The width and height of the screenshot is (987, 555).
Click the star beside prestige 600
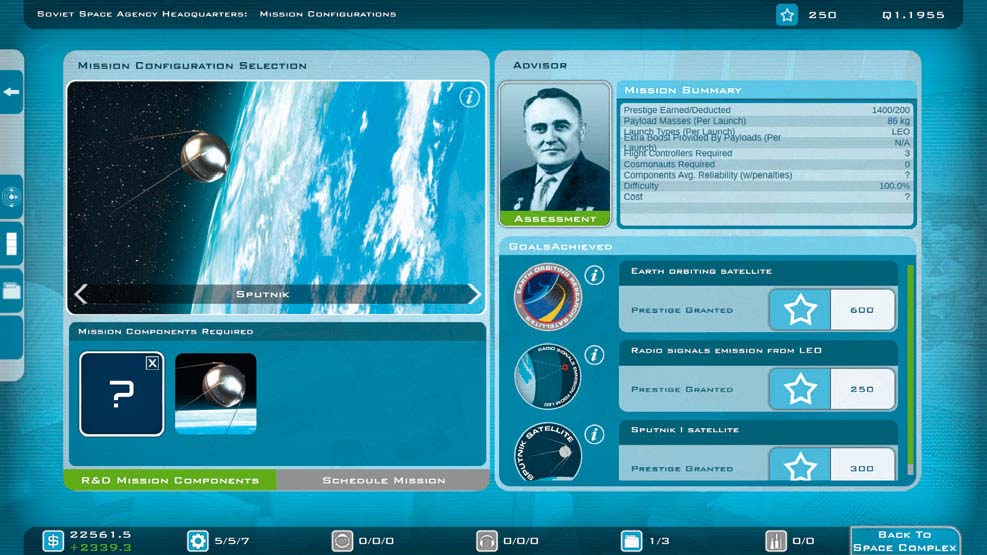point(800,310)
